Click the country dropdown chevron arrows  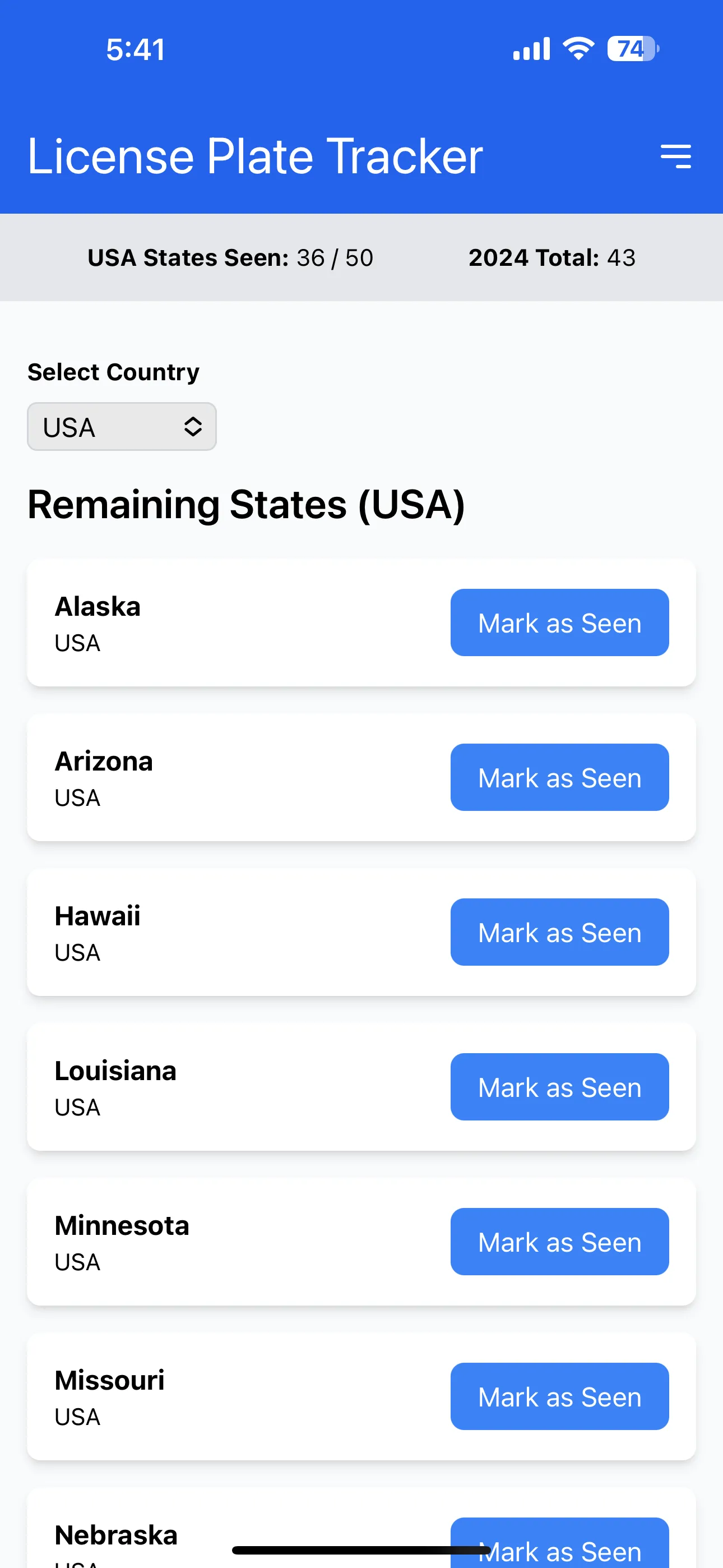click(x=193, y=427)
